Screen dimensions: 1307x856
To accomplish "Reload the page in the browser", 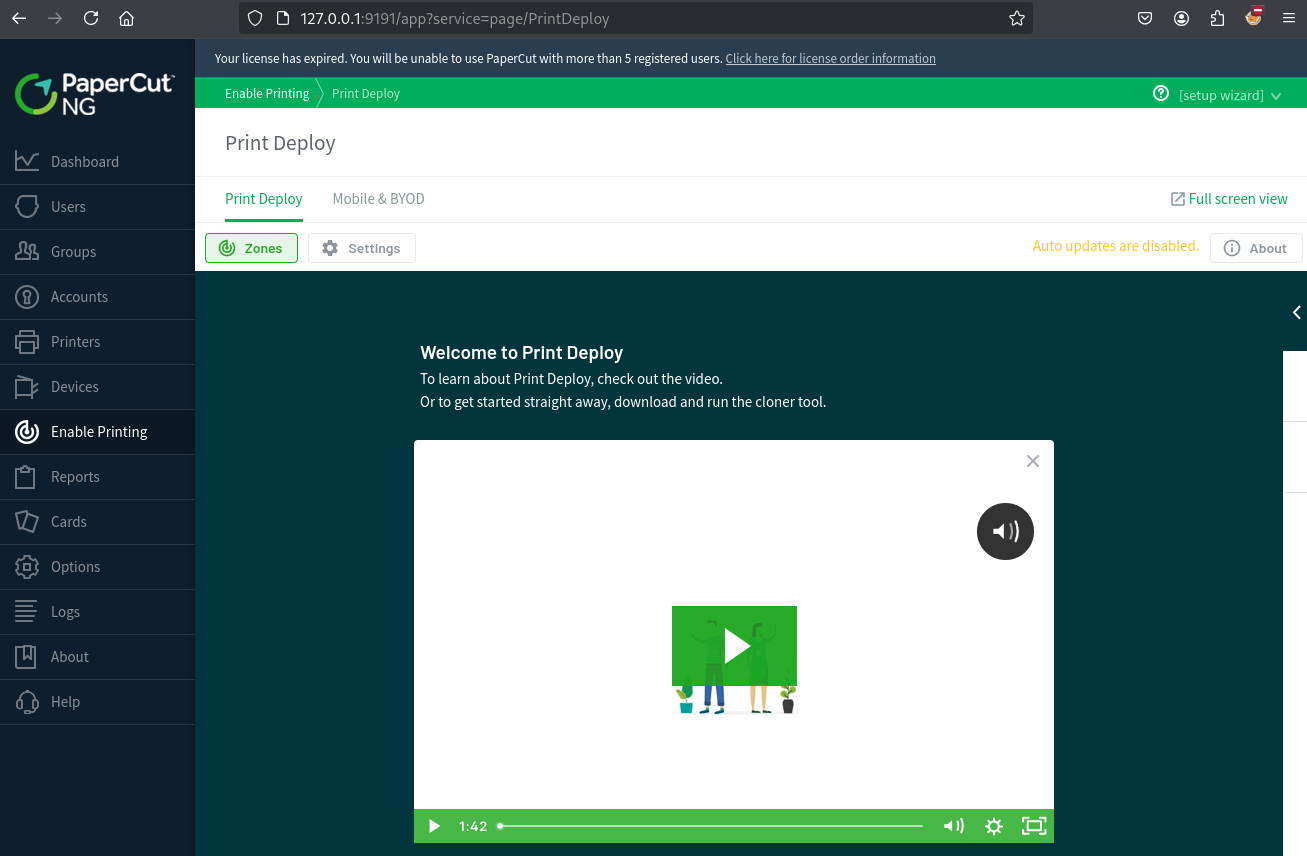I will (91, 18).
